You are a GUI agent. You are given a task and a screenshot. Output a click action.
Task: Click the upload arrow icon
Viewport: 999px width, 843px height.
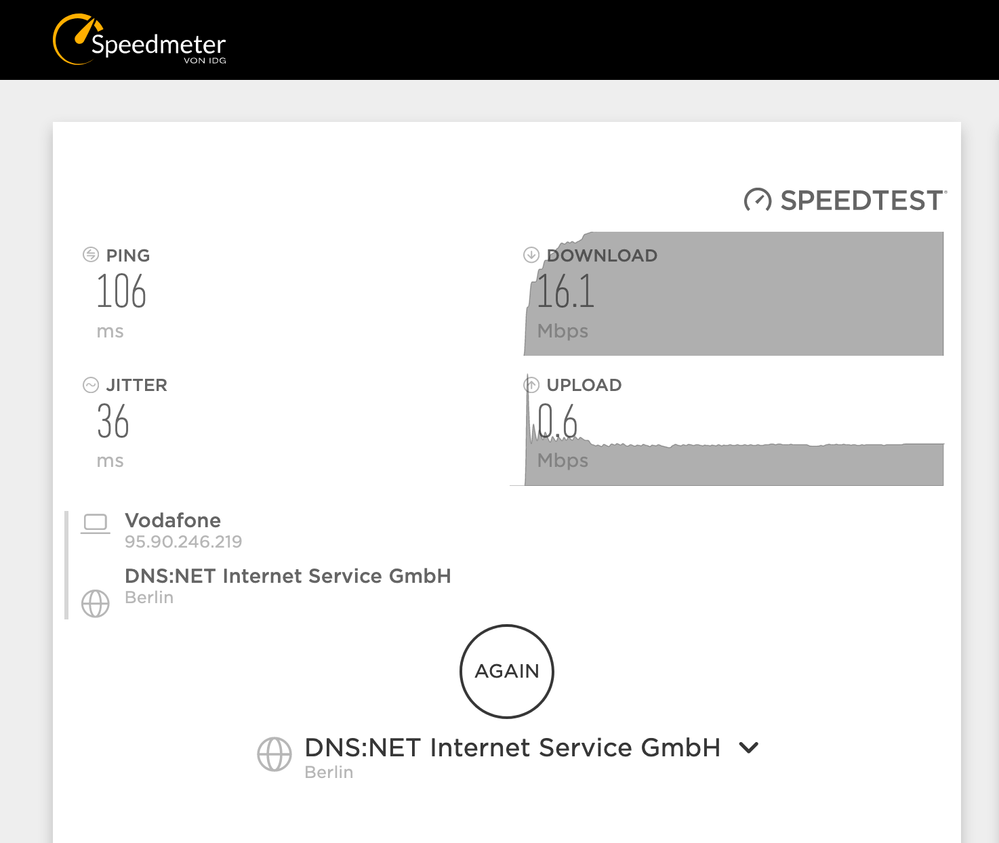click(x=531, y=385)
